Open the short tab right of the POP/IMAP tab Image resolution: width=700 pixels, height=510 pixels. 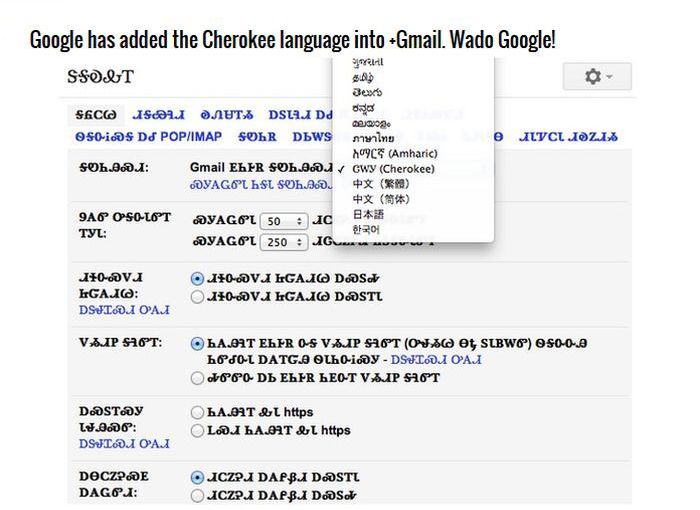coord(257,136)
